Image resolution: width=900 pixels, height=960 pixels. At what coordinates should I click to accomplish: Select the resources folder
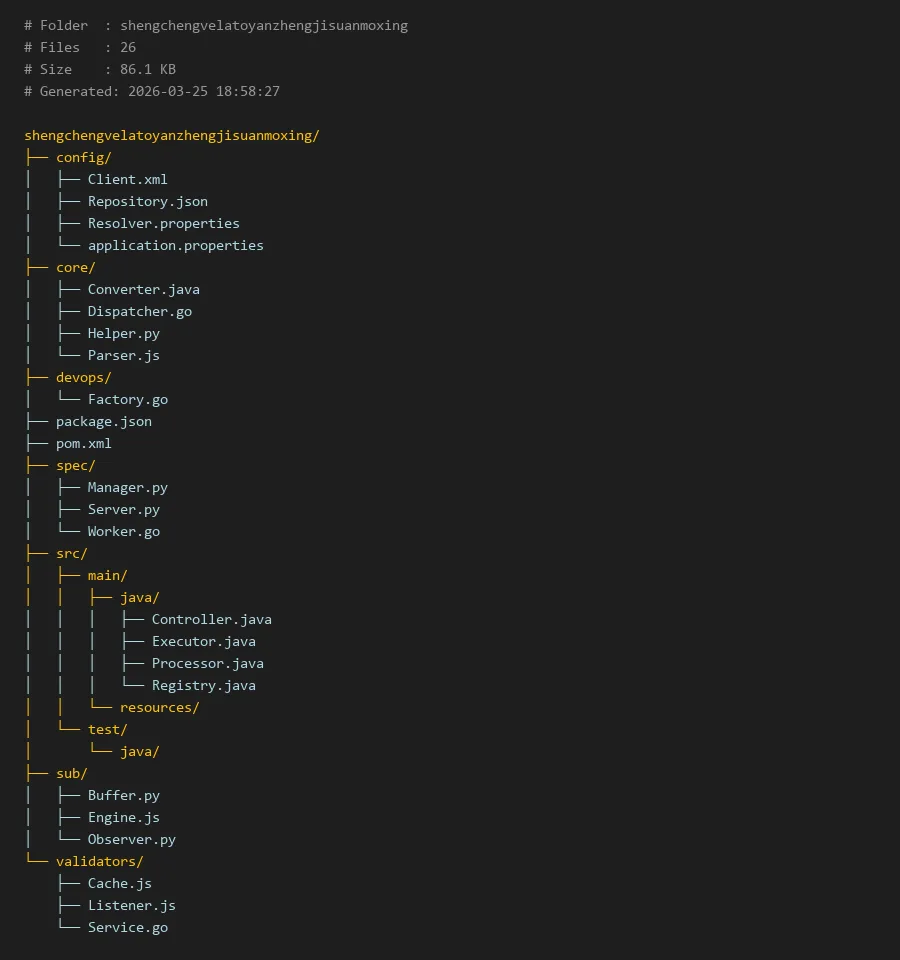pyautogui.click(x=159, y=707)
